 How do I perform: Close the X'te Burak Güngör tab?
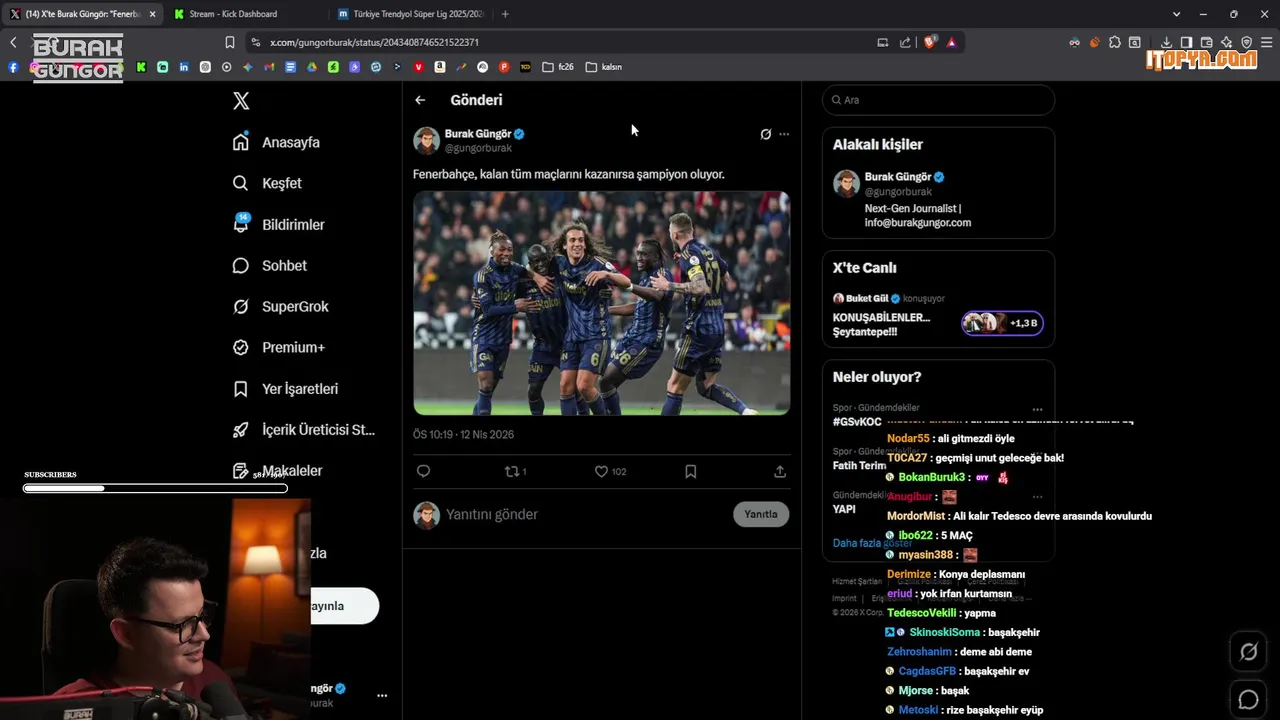pyautogui.click(x=152, y=14)
